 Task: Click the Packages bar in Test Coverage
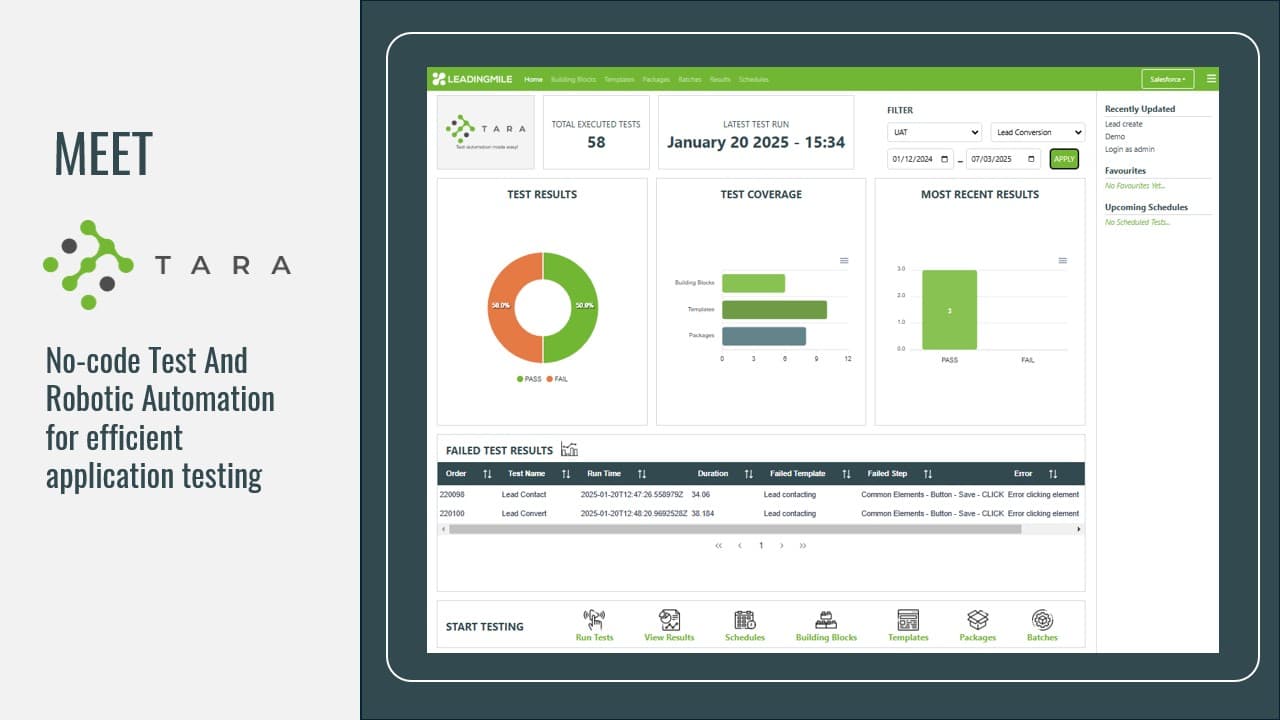pyautogui.click(x=764, y=336)
